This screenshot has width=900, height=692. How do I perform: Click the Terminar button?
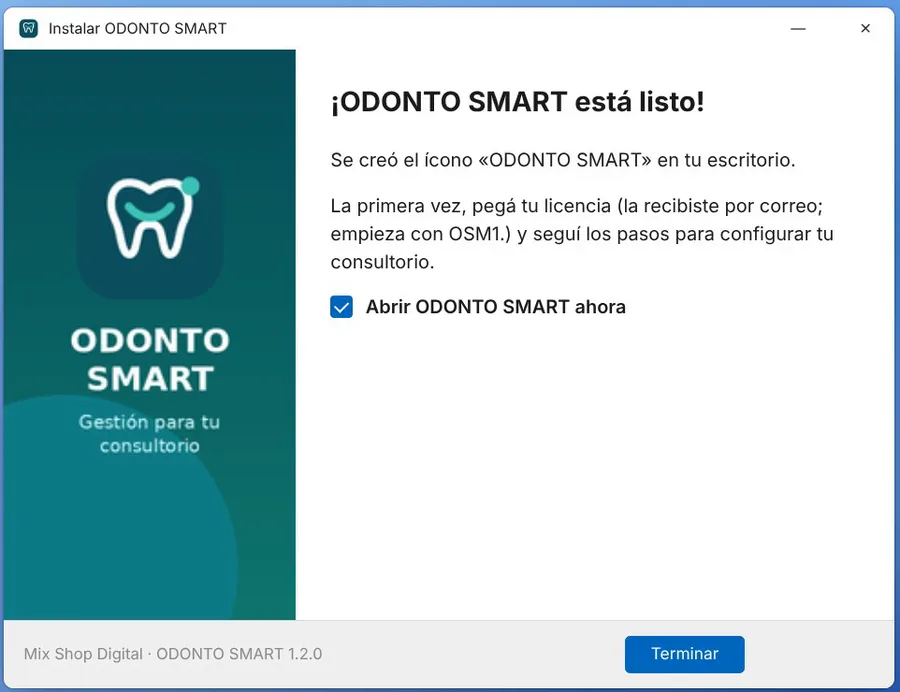click(x=684, y=654)
